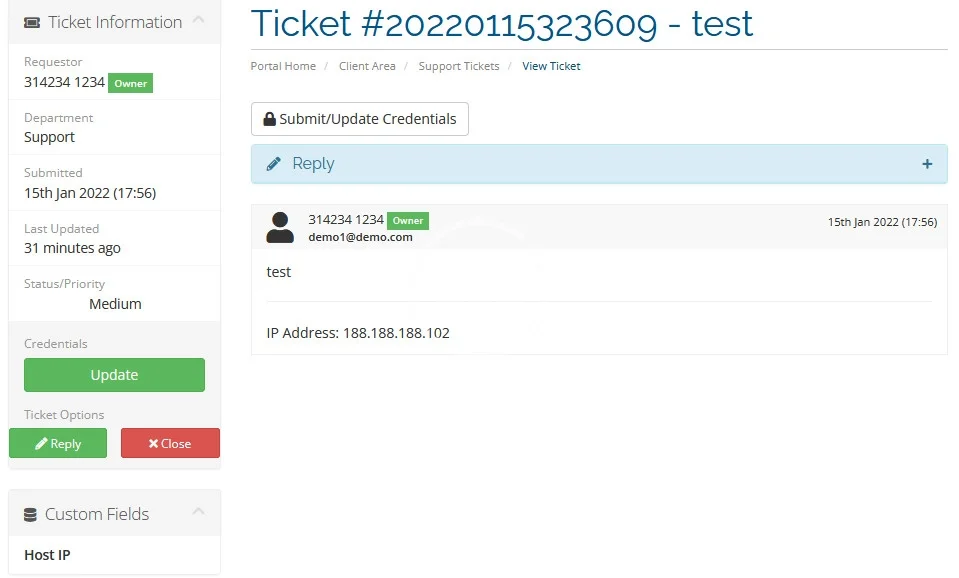The width and height of the screenshot is (959, 578).
Task: Click the lock icon on Submit/Update Credentials
Action: click(269, 119)
